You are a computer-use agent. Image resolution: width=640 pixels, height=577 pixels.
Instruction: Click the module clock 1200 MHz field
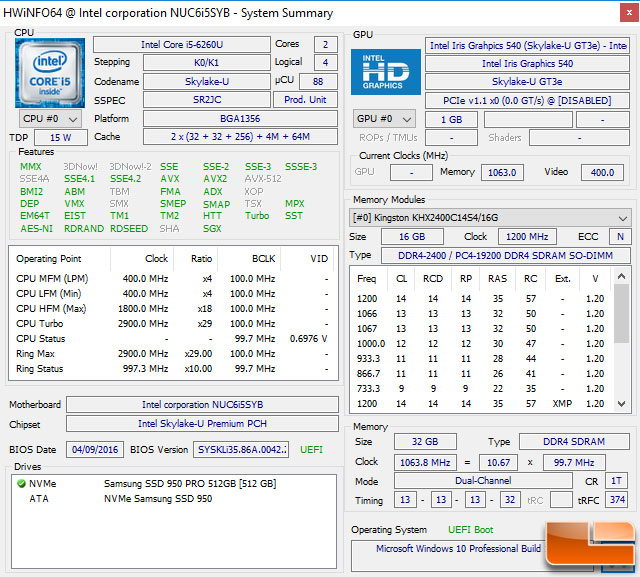[527, 237]
